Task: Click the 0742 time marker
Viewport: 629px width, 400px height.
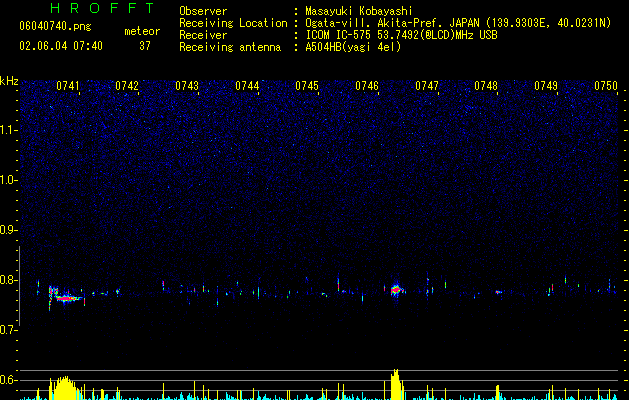Action: click(127, 86)
